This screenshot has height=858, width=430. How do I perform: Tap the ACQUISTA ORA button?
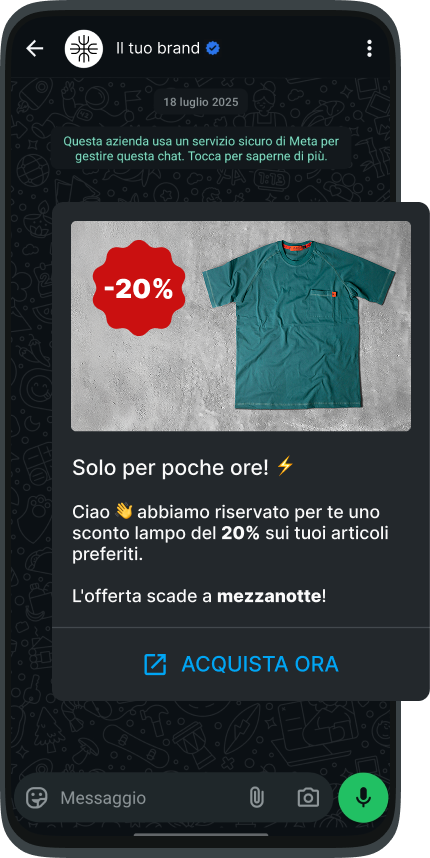point(241,664)
